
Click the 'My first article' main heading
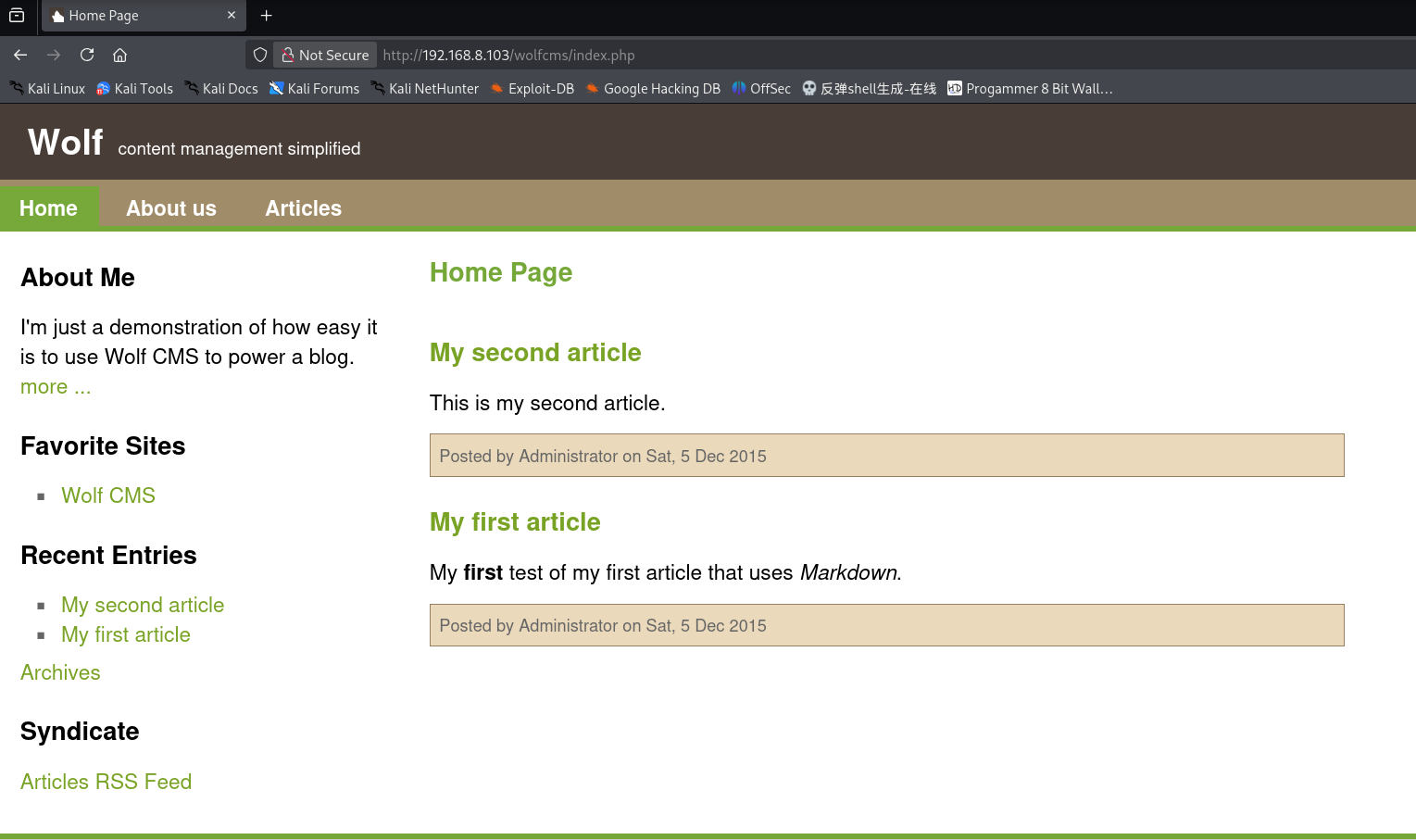point(515,522)
